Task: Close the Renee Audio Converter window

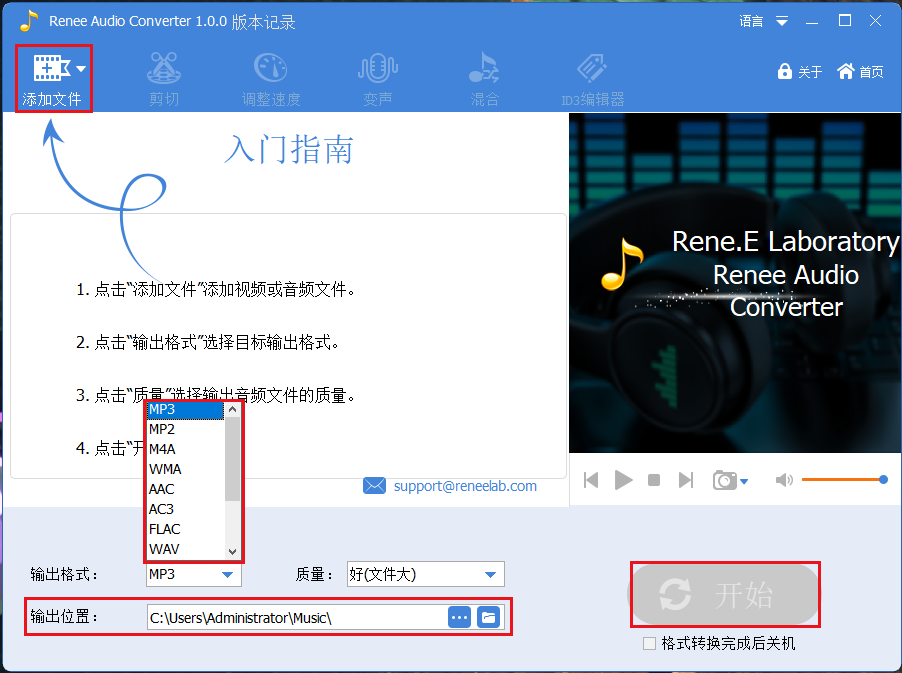Action: (876, 21)
